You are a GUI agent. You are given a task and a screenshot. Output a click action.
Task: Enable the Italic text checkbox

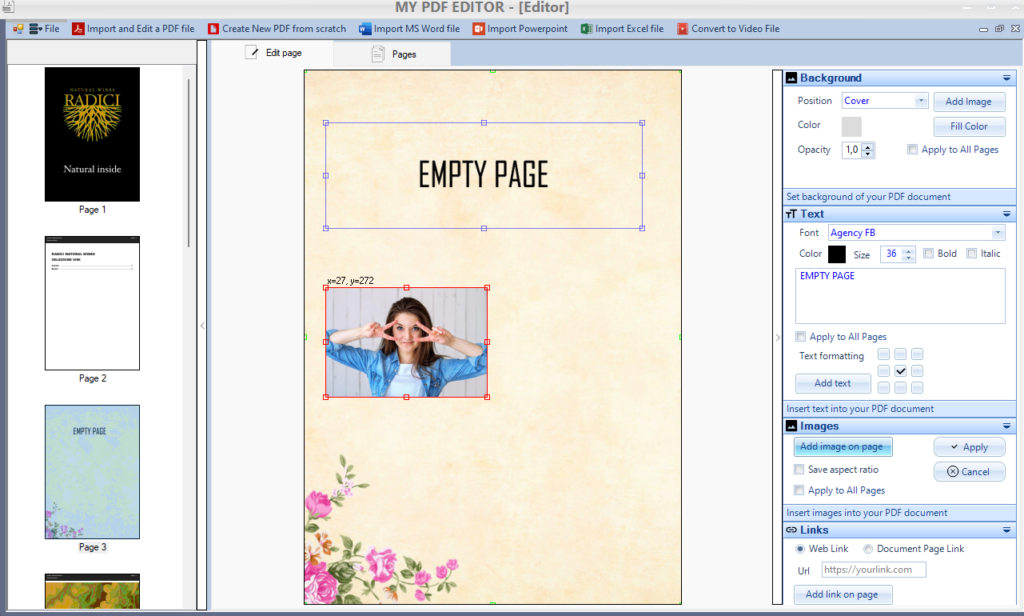[x=972, y=254]
